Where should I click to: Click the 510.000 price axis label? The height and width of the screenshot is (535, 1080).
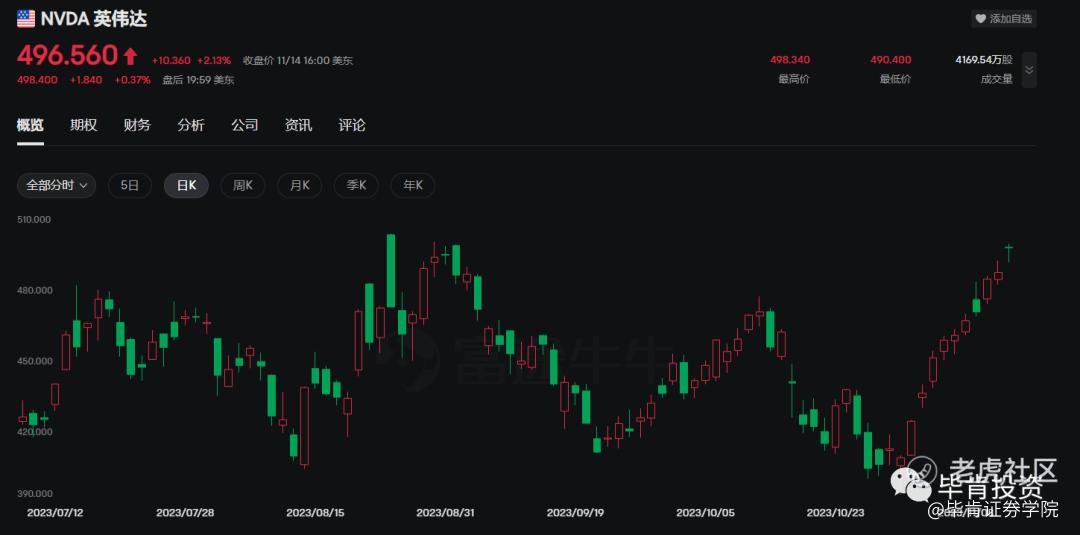click(x=34, y=220)
